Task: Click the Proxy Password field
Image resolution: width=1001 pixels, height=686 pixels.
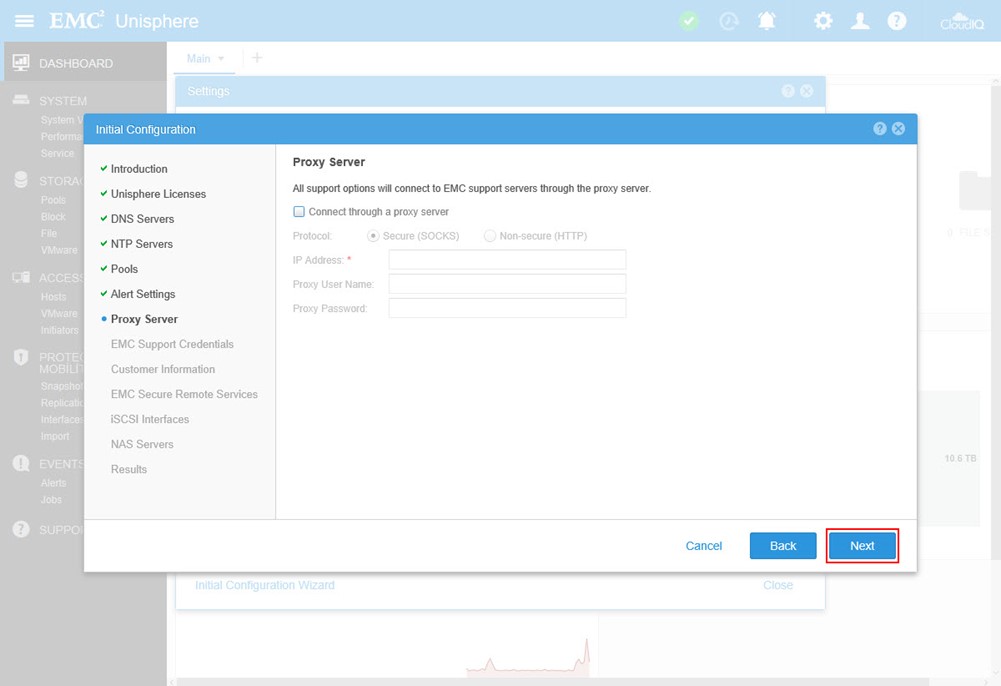Action: click(x=507, y=308)
